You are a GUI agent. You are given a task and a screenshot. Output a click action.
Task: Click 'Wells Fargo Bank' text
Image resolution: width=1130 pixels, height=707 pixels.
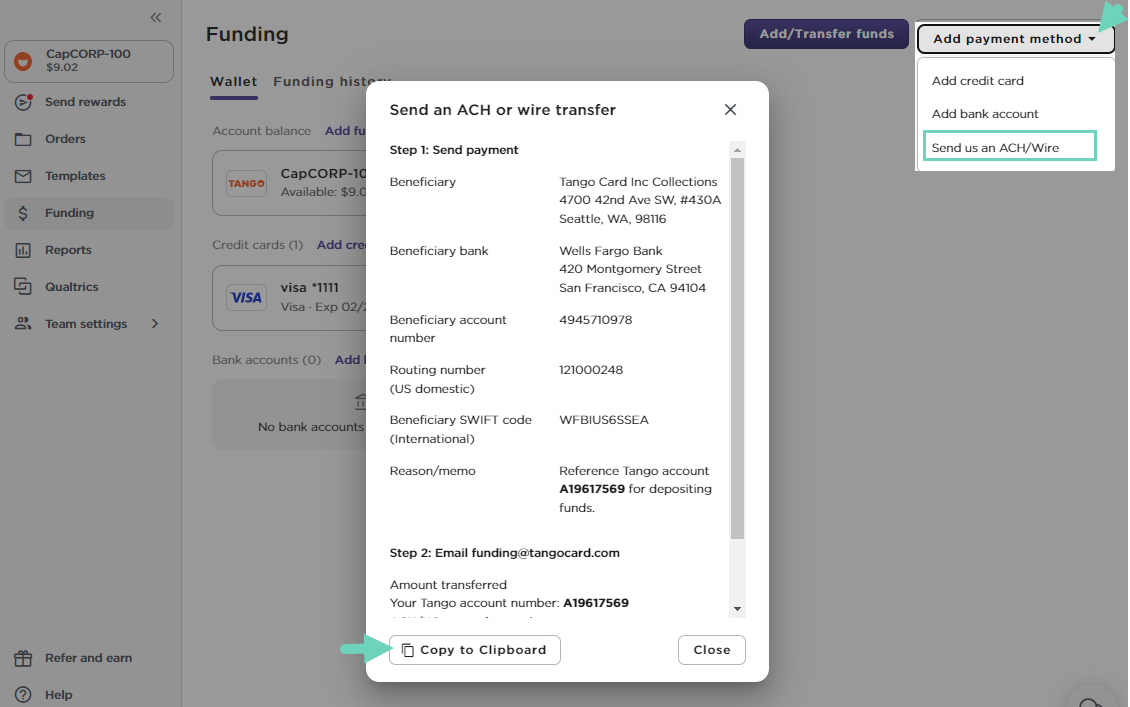(610, 251)
